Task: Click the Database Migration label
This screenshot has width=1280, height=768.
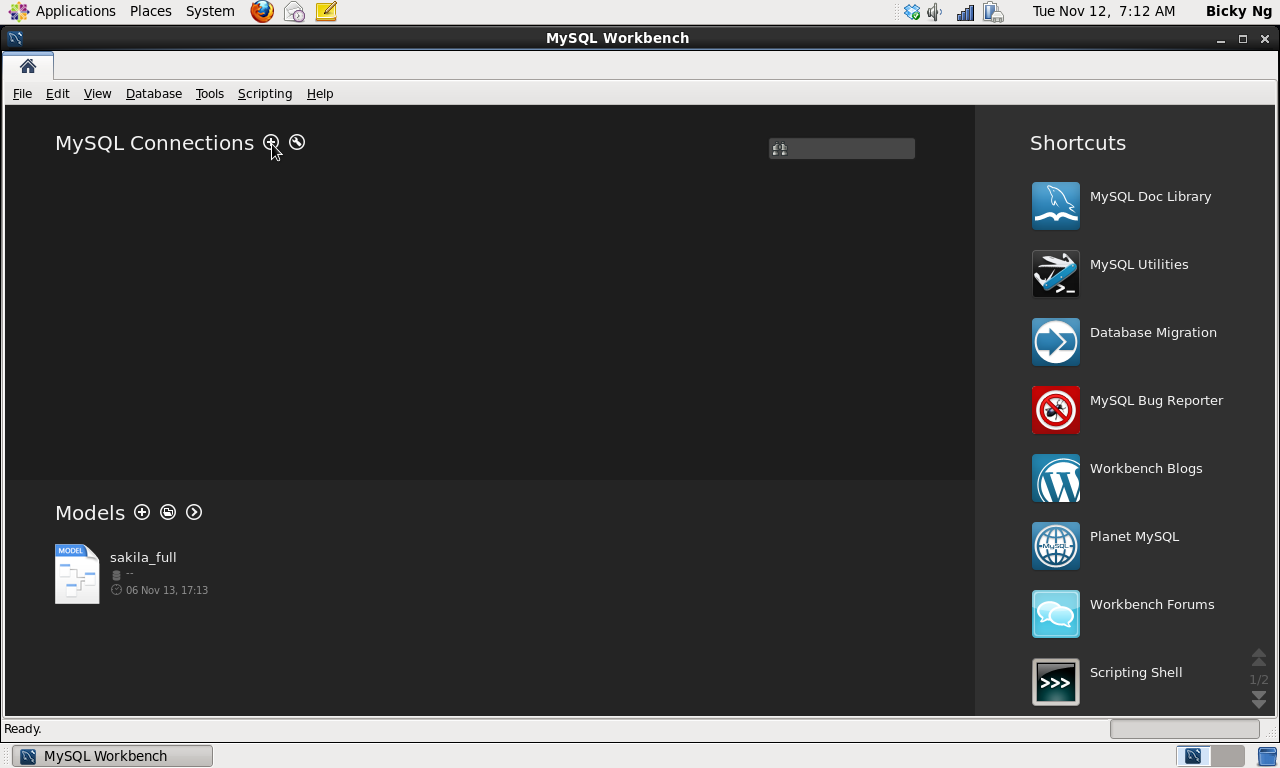Action: [x=1153, y=333]
